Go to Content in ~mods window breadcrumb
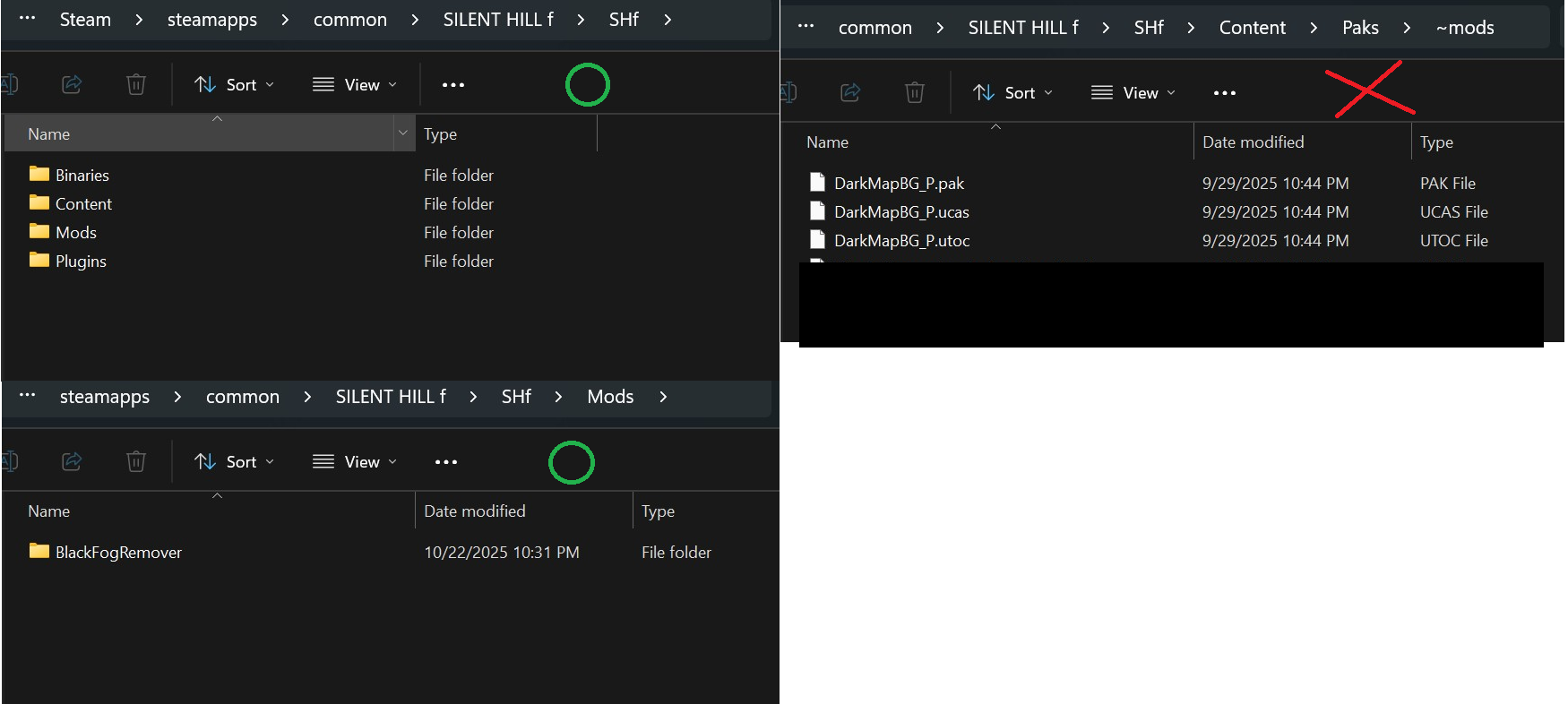Image resolution: width=1568 pixels, height=704 pixels. (1253, 28)
